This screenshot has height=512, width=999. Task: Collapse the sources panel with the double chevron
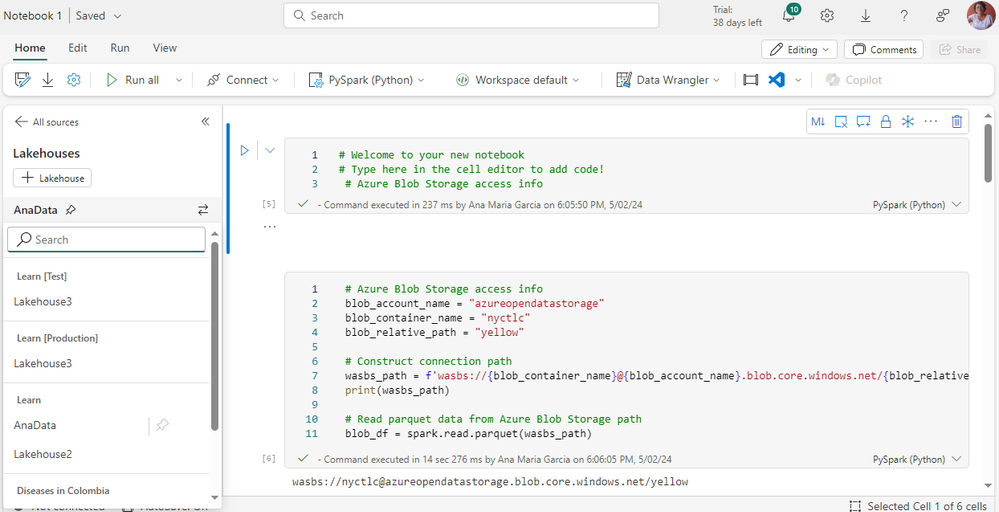pos(205,122)
